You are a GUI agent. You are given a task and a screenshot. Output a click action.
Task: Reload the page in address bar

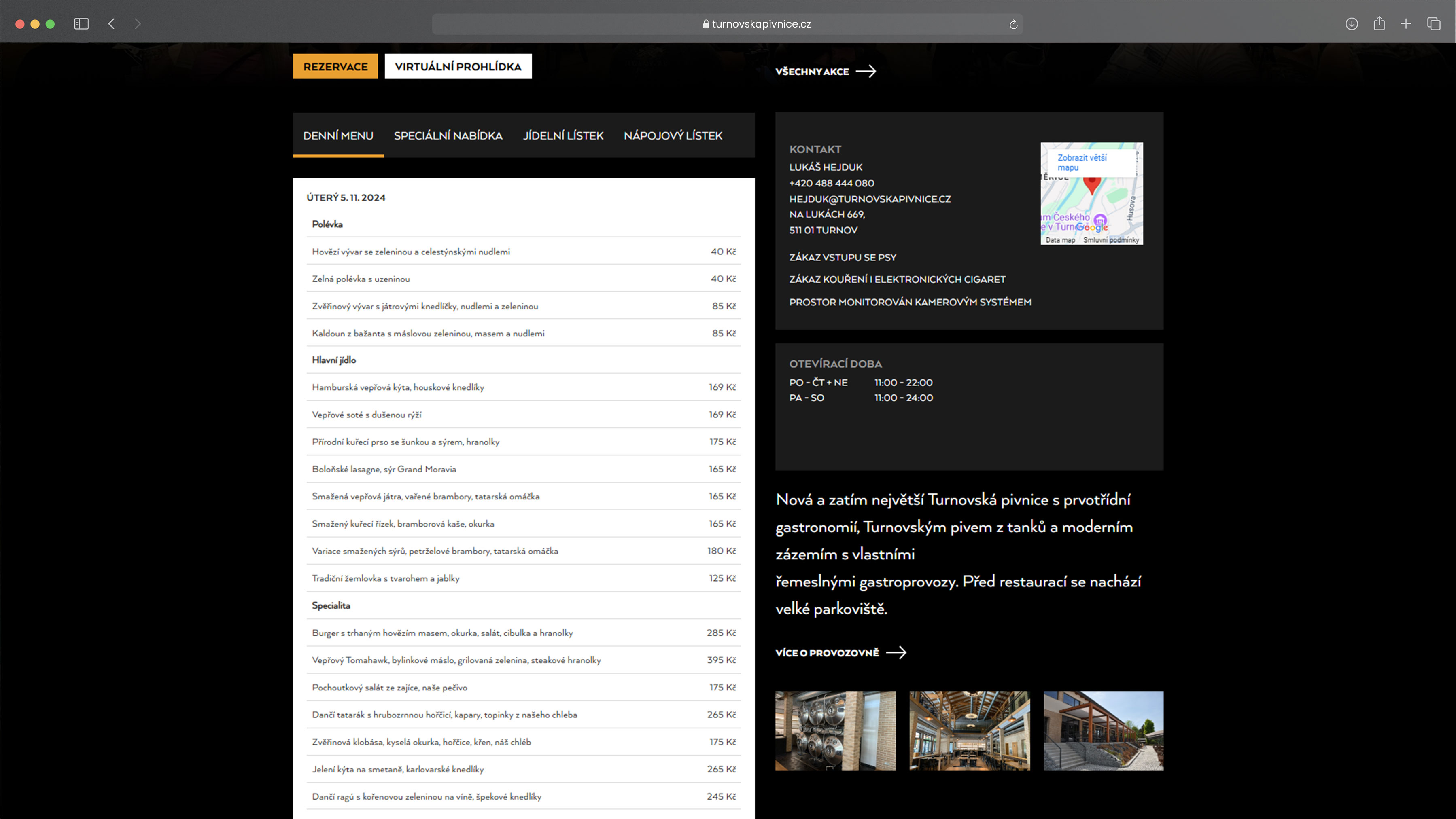coord(1013,24)
